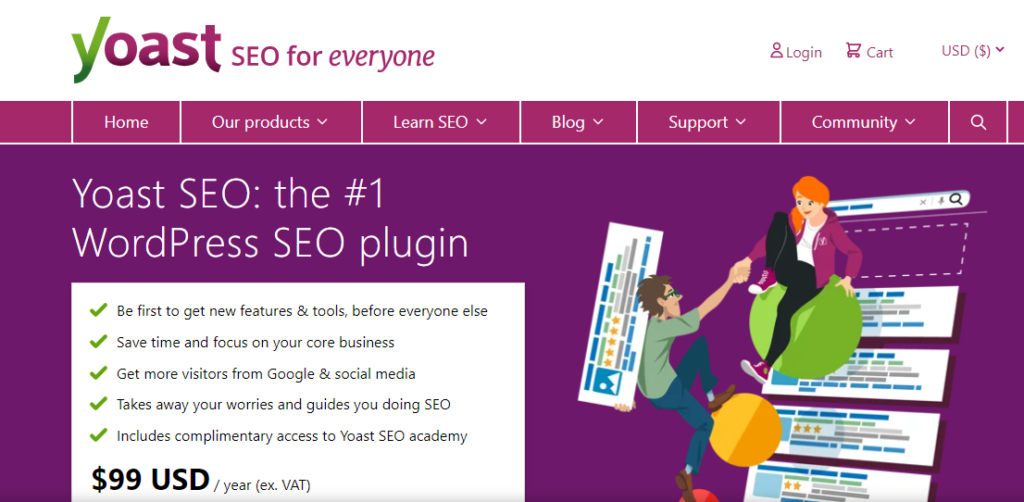Screen dimensions: 1024x502
Task: Click 'Takes away your worries' line
Action: [x=283, y=405]
